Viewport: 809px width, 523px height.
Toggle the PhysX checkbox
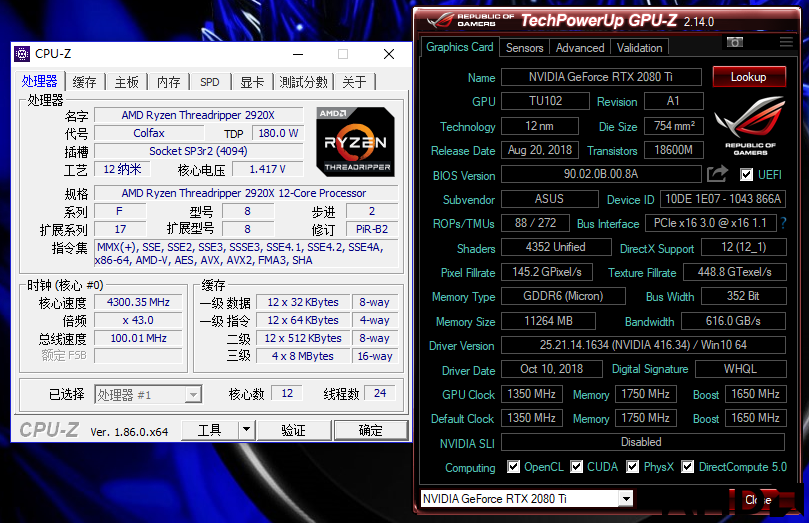633,467
